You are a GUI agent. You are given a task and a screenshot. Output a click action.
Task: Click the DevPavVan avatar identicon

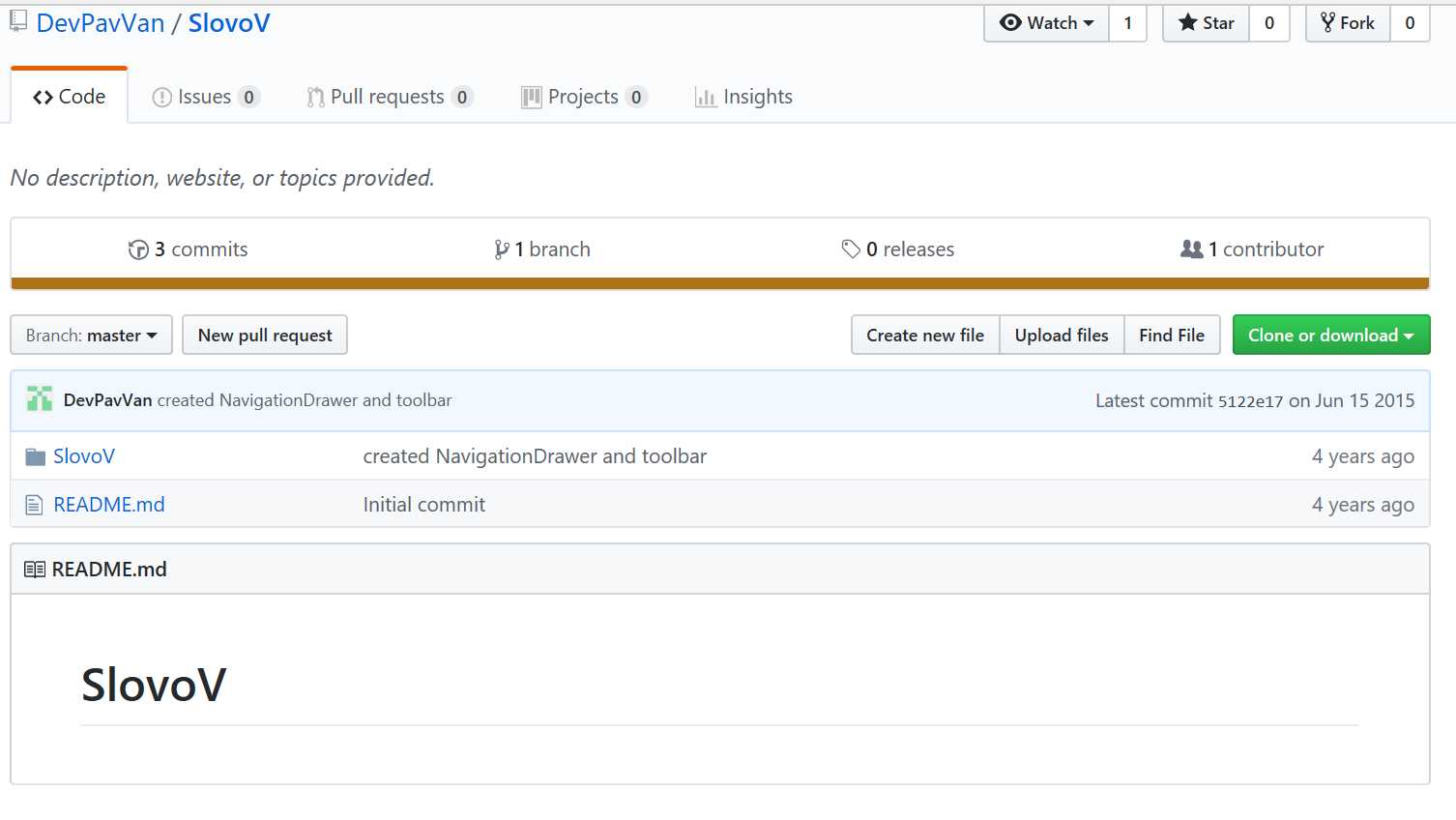point(40,399)
